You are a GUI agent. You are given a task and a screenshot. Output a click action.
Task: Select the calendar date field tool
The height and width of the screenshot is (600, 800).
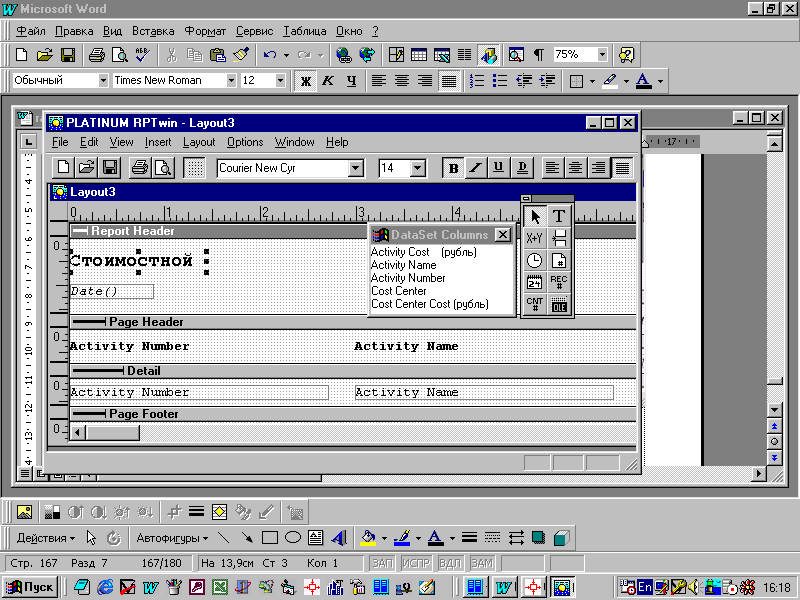[534, 282]
